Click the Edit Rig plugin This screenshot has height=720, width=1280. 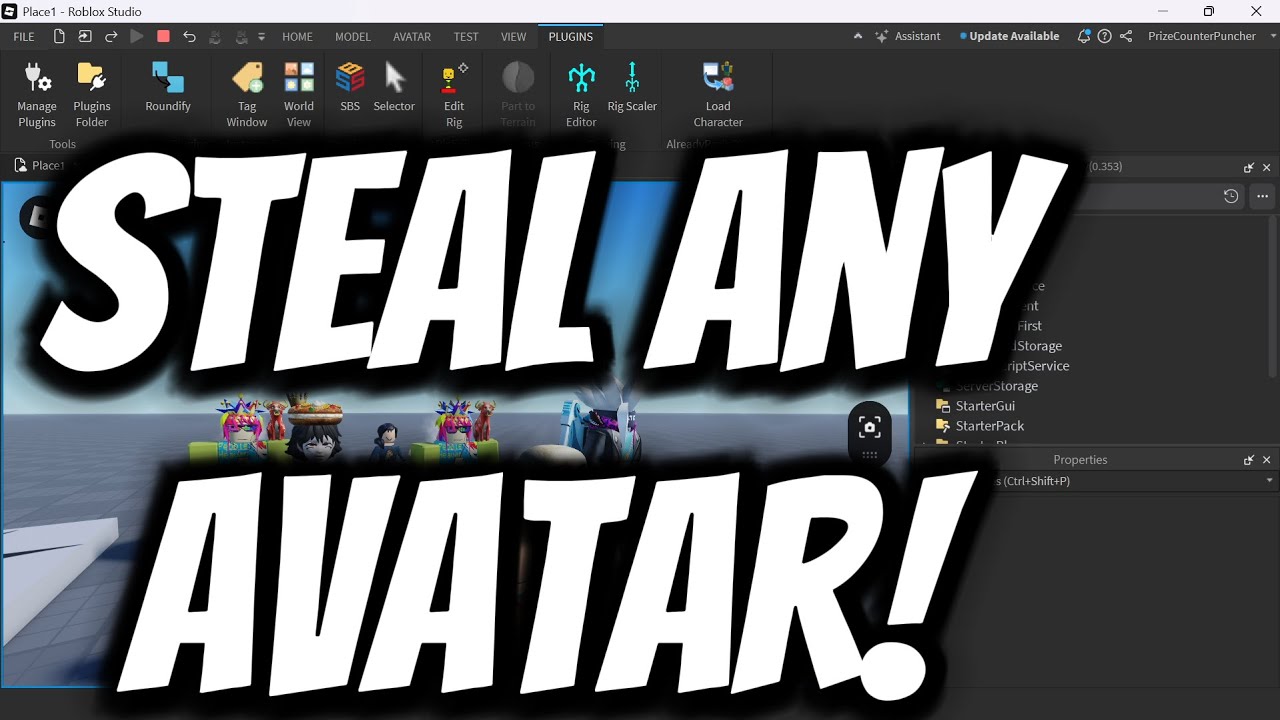tap(454, 95)
